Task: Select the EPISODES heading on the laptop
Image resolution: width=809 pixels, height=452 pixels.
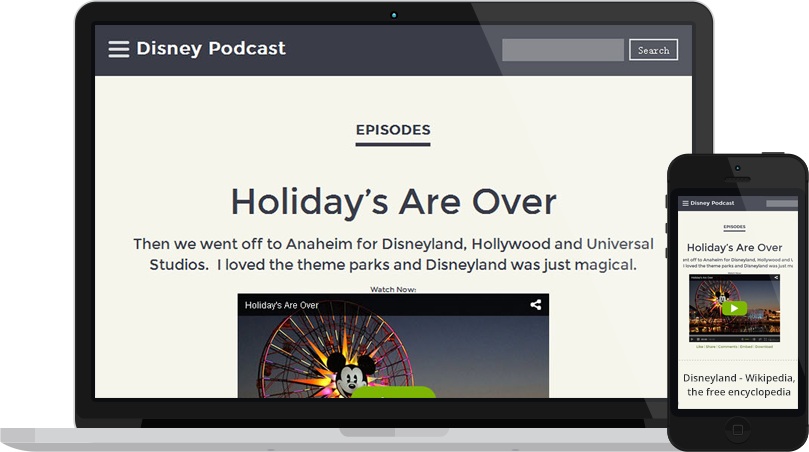Action: pos(393,130)
